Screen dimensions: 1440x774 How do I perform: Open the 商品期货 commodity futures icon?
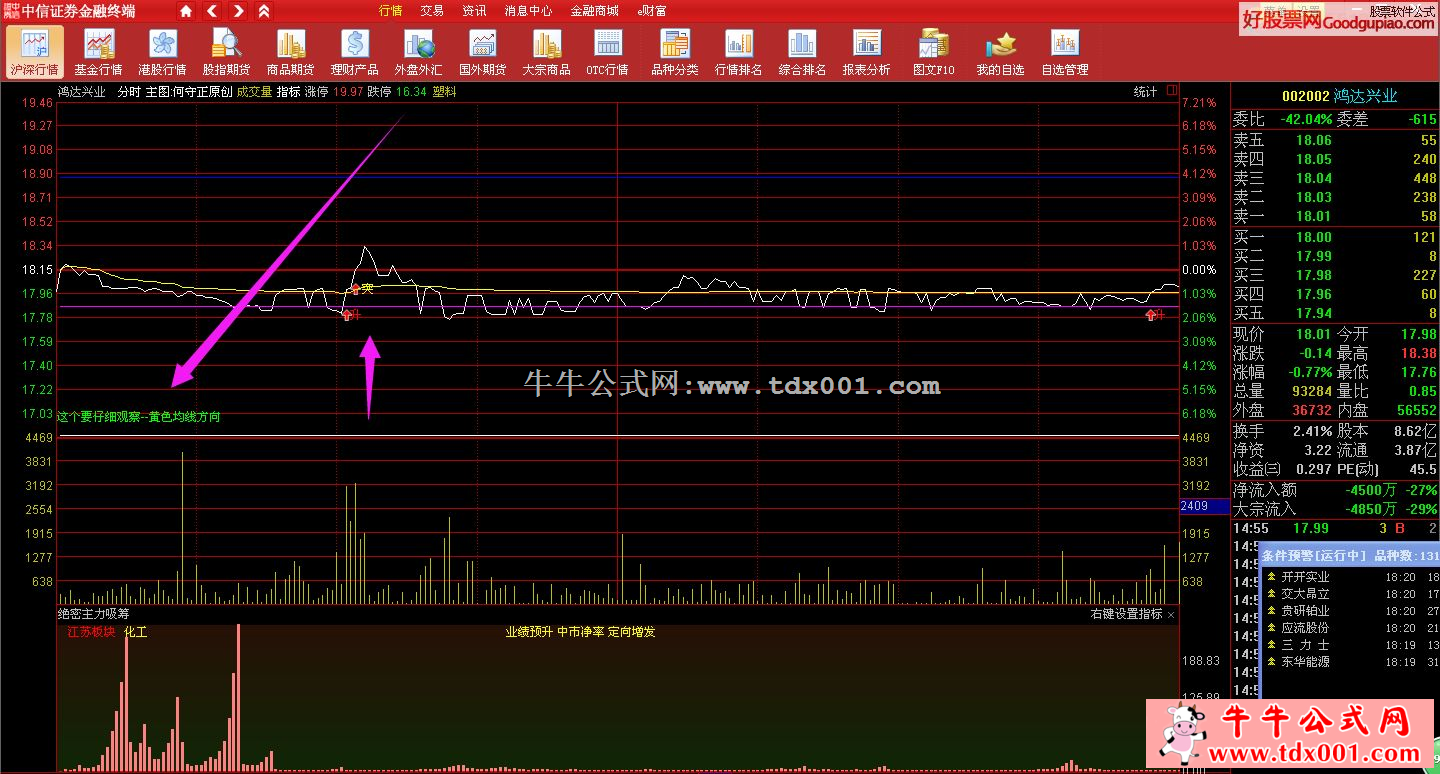tap(291, 52)
